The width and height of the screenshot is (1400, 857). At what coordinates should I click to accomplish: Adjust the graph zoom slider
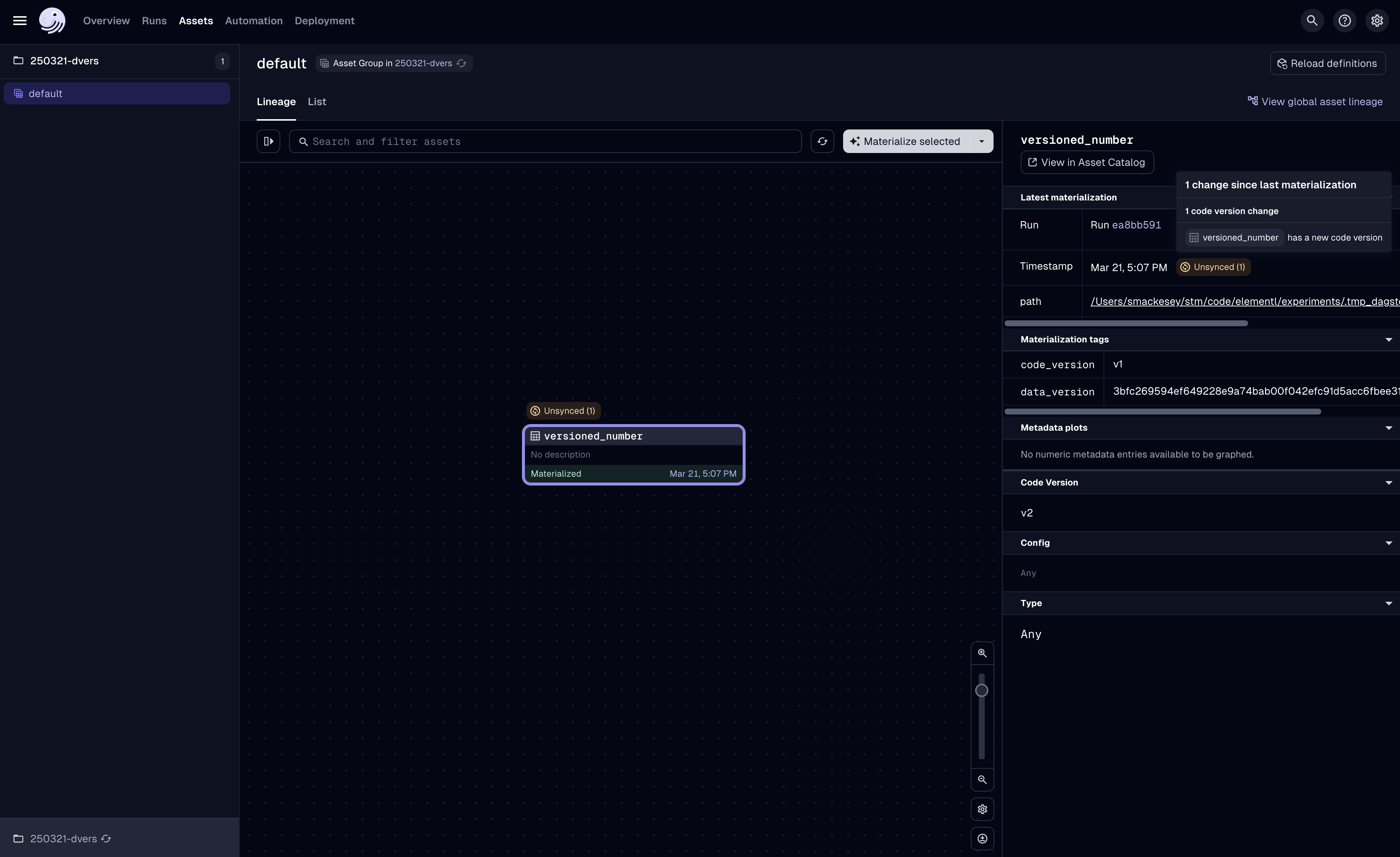[983, 690]
